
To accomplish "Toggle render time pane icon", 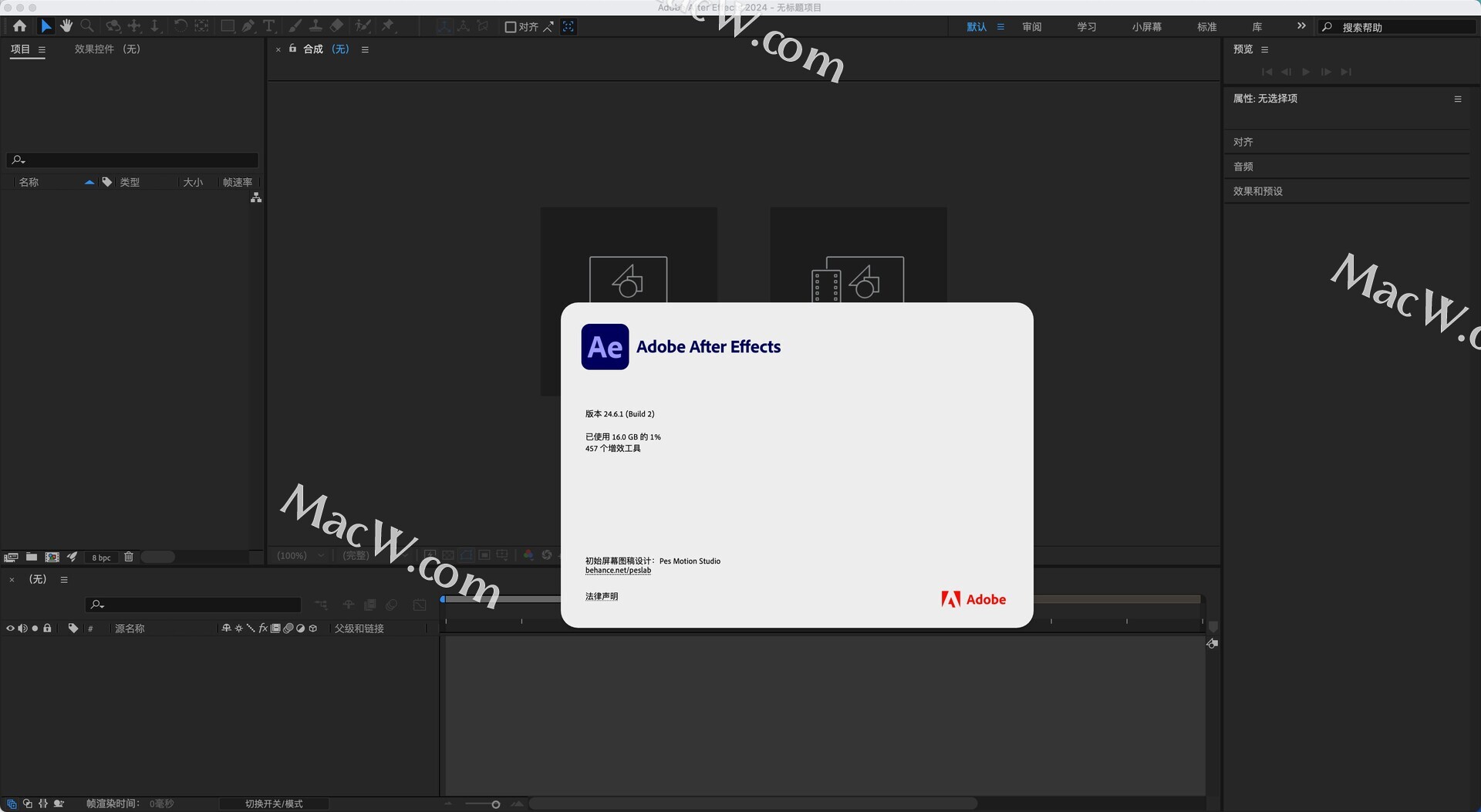I will 59,804.
